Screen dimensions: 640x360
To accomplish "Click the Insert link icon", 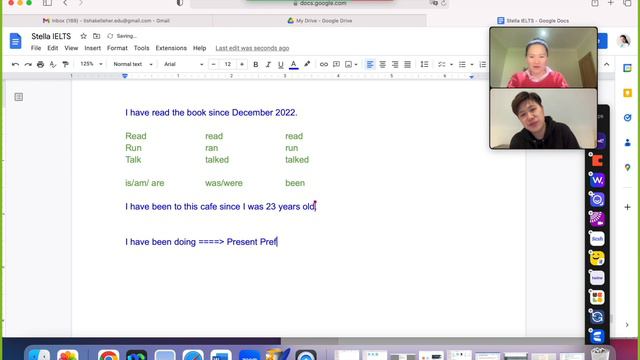I will 324,64.
